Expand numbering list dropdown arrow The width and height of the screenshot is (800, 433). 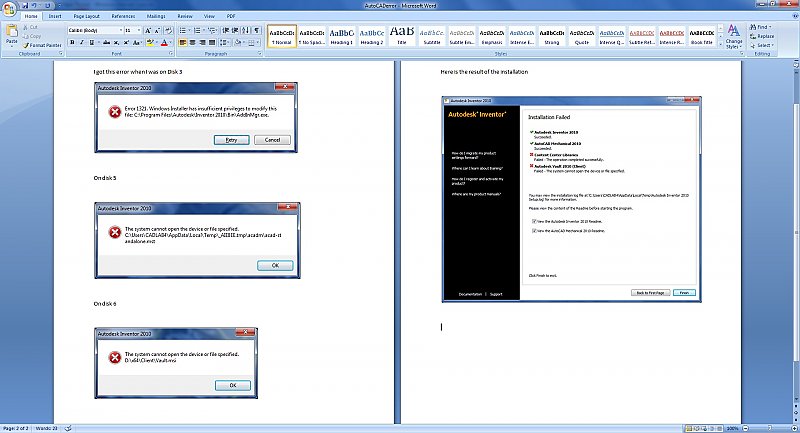[204, 31]
